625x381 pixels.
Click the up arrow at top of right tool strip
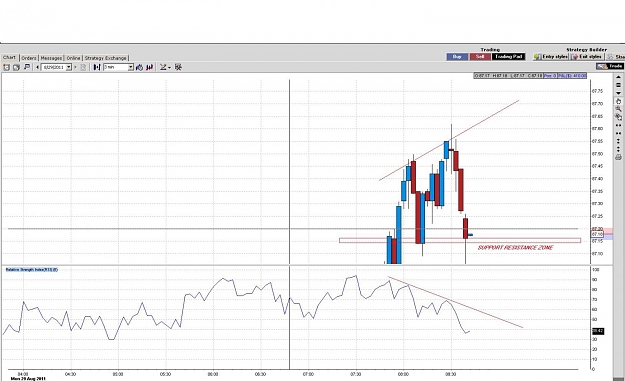click(x=619, y=77)
